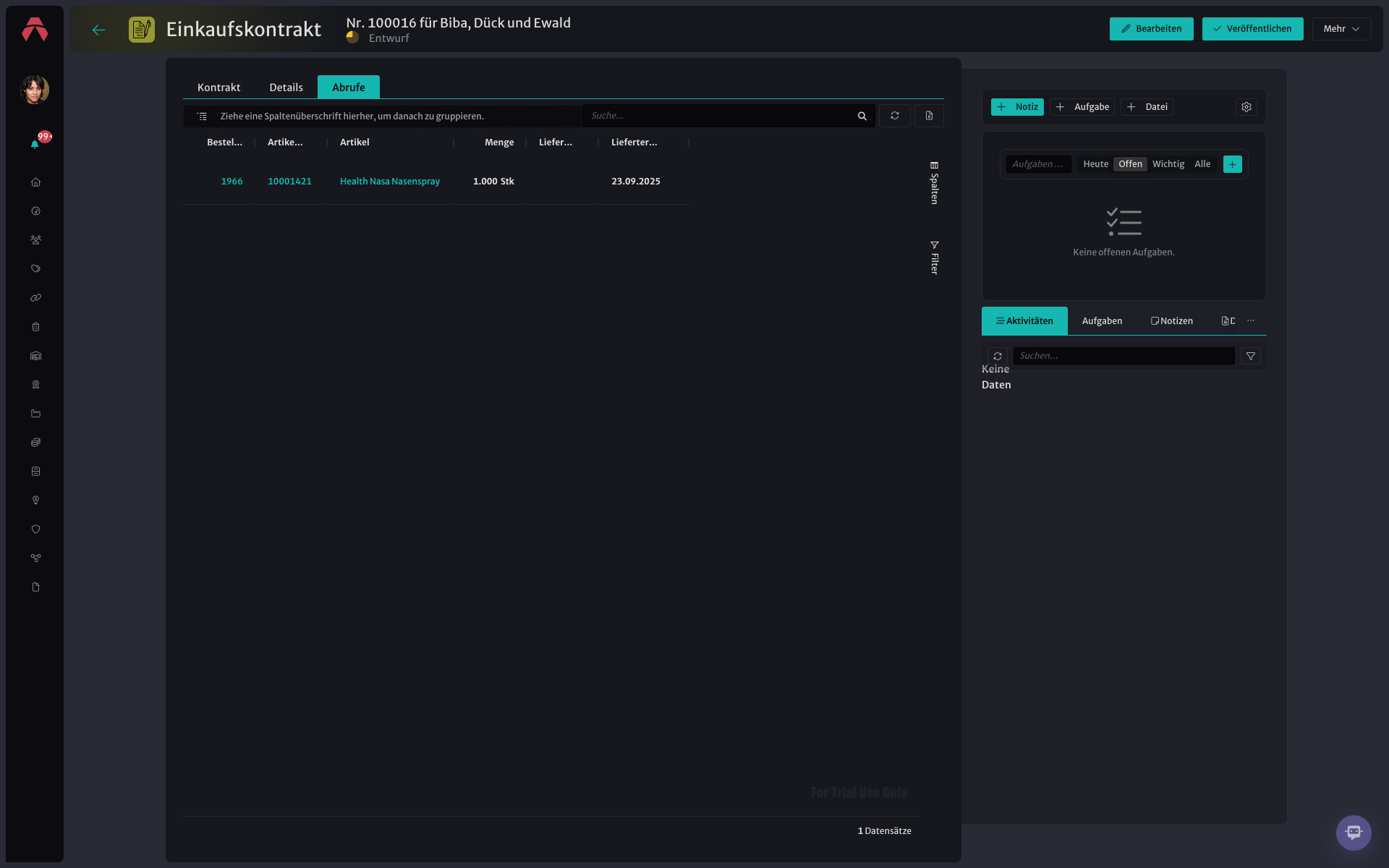Click the search magnifier icon
The height and width of the screenshot is (868, 1389).
(x=862, y=116)
